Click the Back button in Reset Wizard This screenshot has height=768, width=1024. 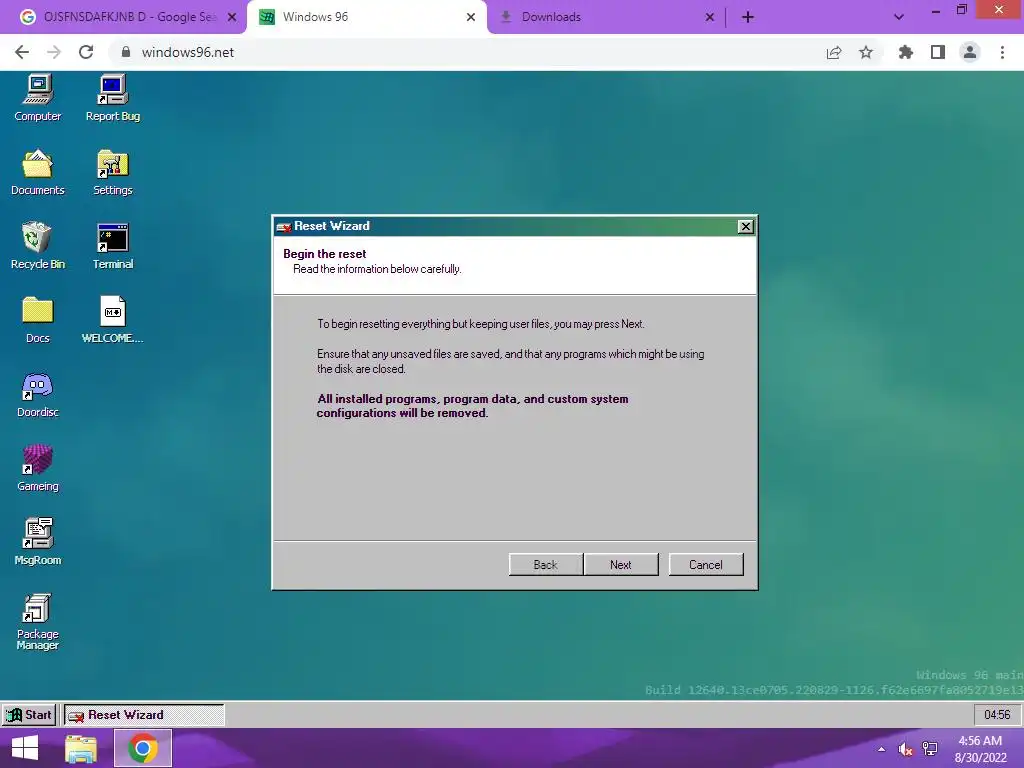tap(545, 565)
